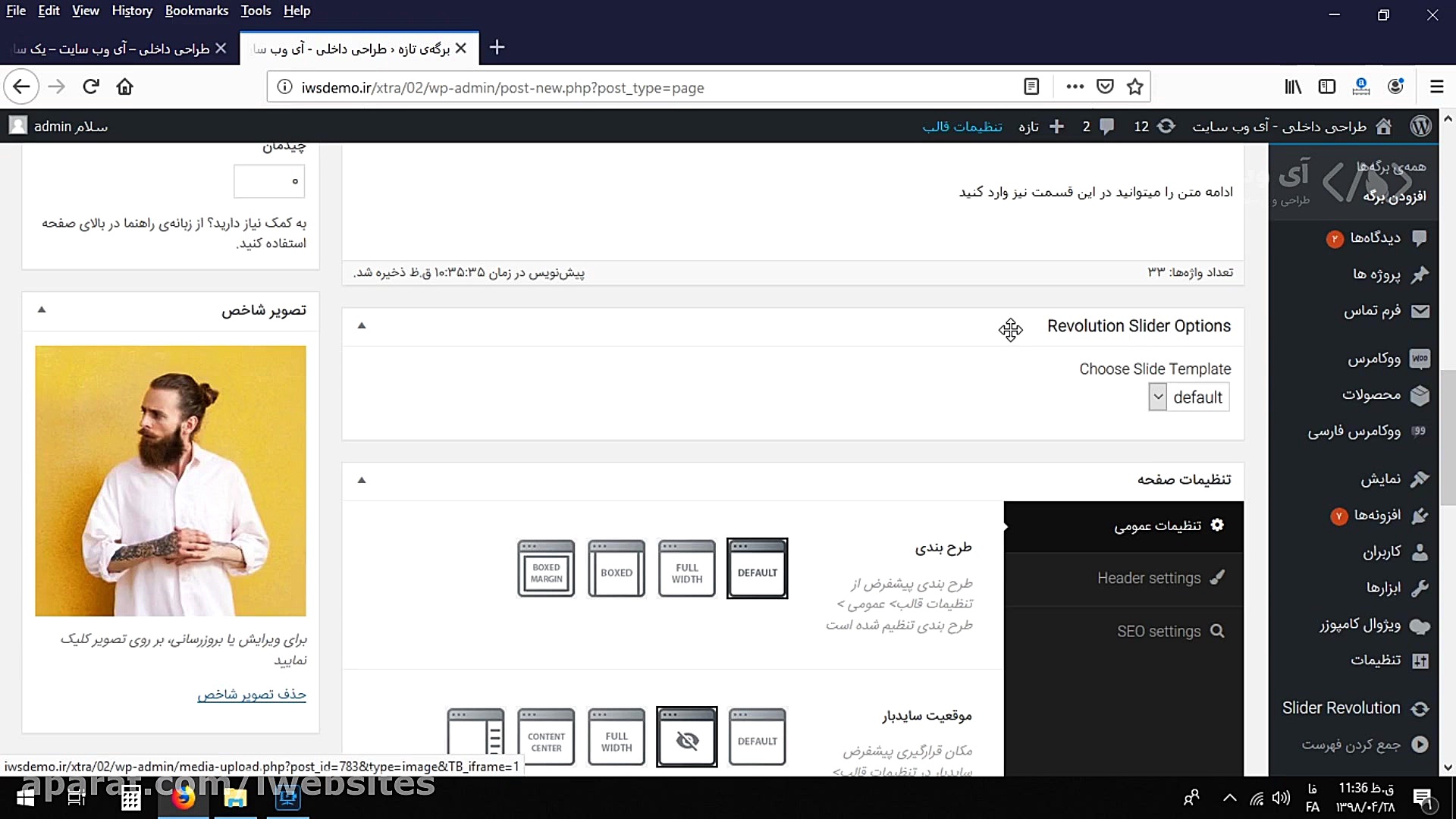Click the comments bubble in the admin toolbar
The height and width of the screenshot is (819, 1456).
click(x=1105, y=127)
